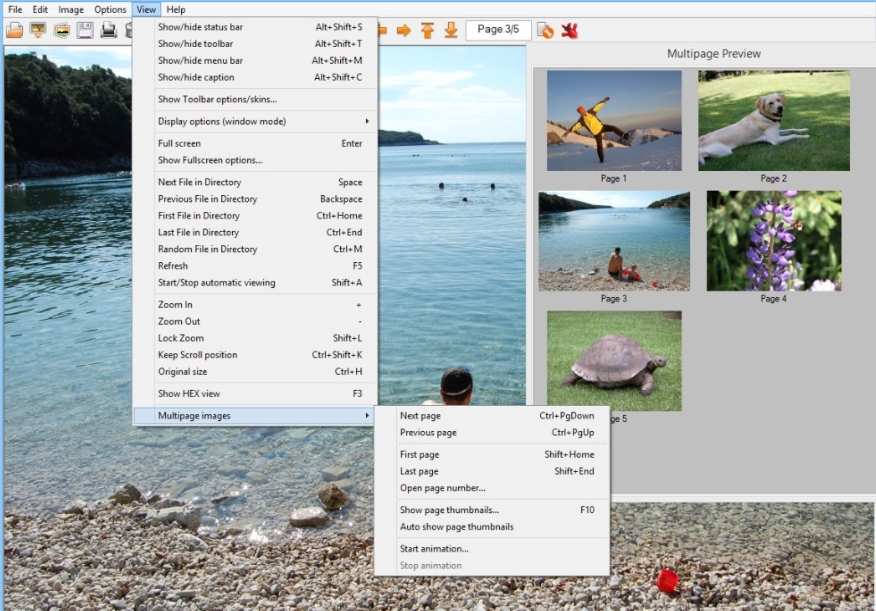Click the red IrfanView About icon
This screenshot has width=876, height=611.
click(569, 30)
